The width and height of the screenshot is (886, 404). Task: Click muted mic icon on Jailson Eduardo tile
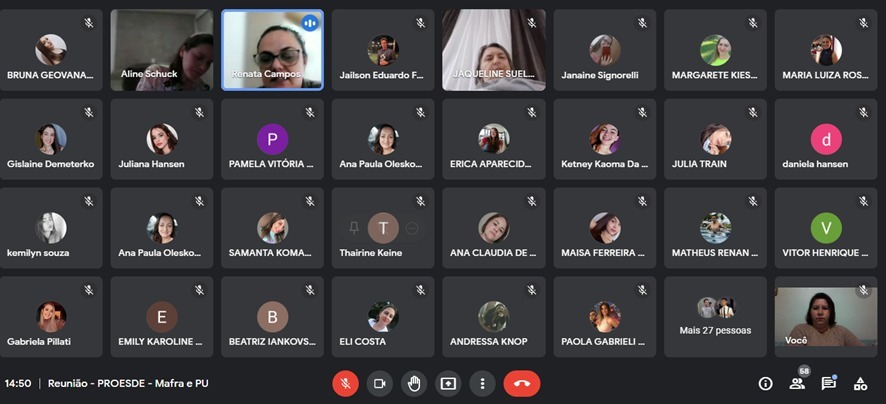[x=420, y=23]
